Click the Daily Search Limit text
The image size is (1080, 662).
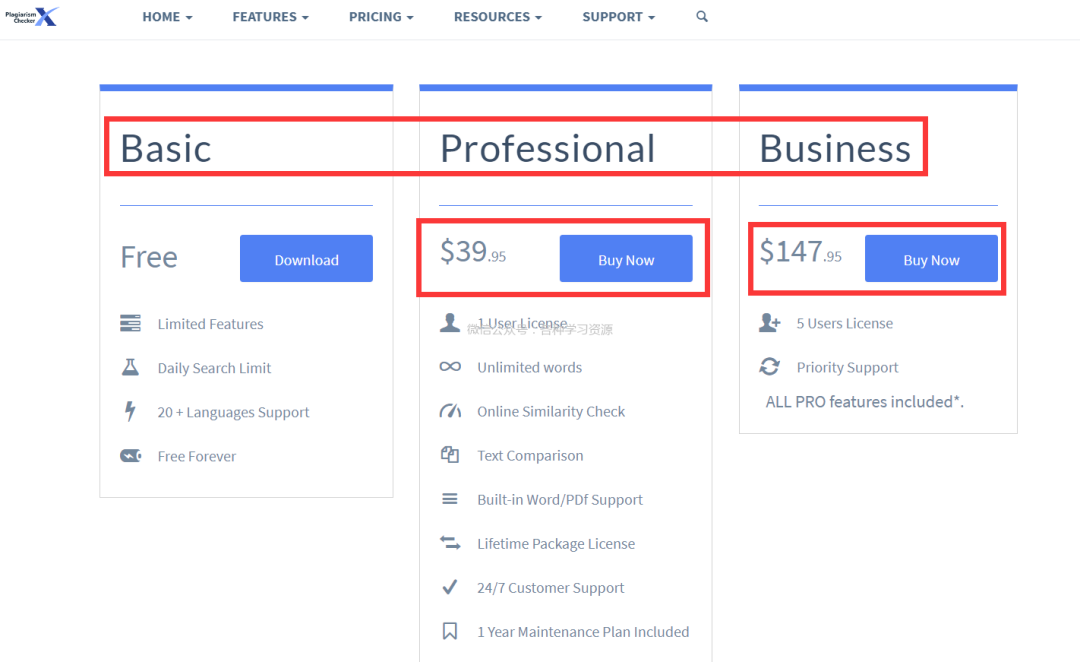pos(214,368)
